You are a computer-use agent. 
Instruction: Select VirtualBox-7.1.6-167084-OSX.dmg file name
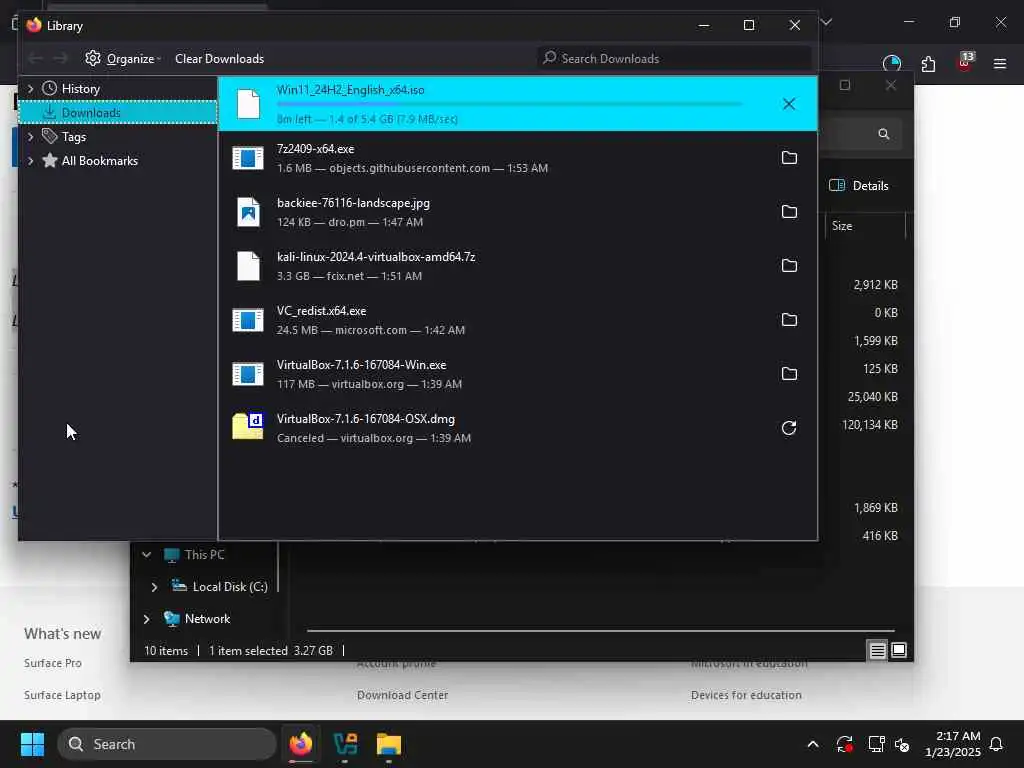pyautogui.click(x=366, y=419)
